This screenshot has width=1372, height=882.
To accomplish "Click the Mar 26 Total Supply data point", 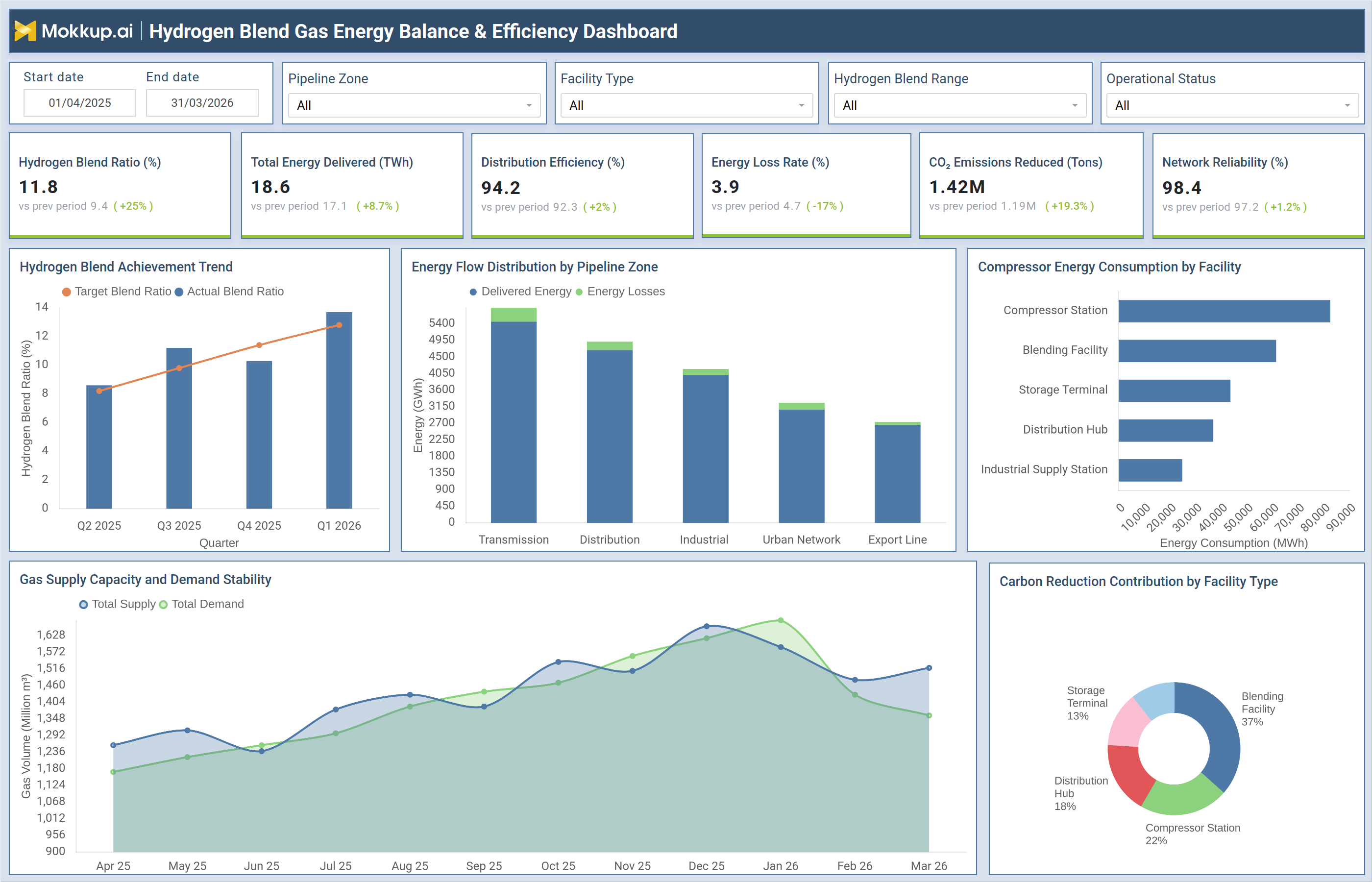I will click(929, 668).
